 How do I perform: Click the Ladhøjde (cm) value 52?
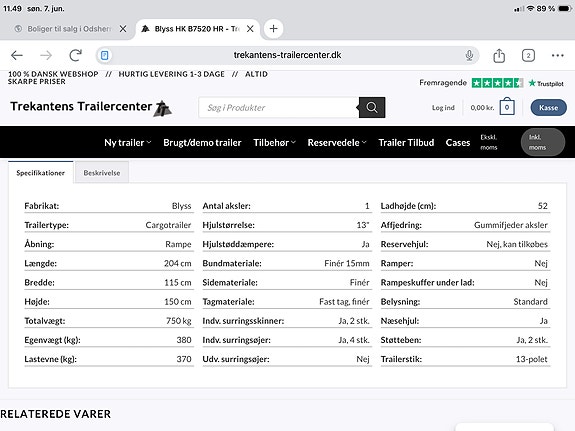[x=543, y=206]
